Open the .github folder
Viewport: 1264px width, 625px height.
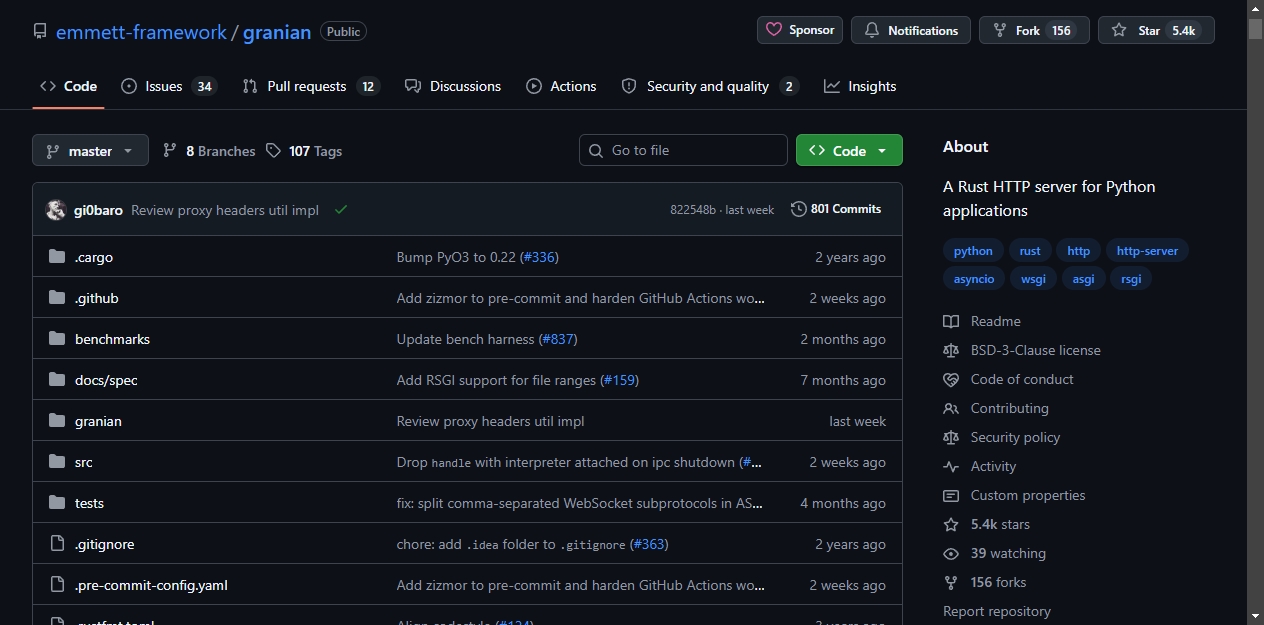click(97, 298)
